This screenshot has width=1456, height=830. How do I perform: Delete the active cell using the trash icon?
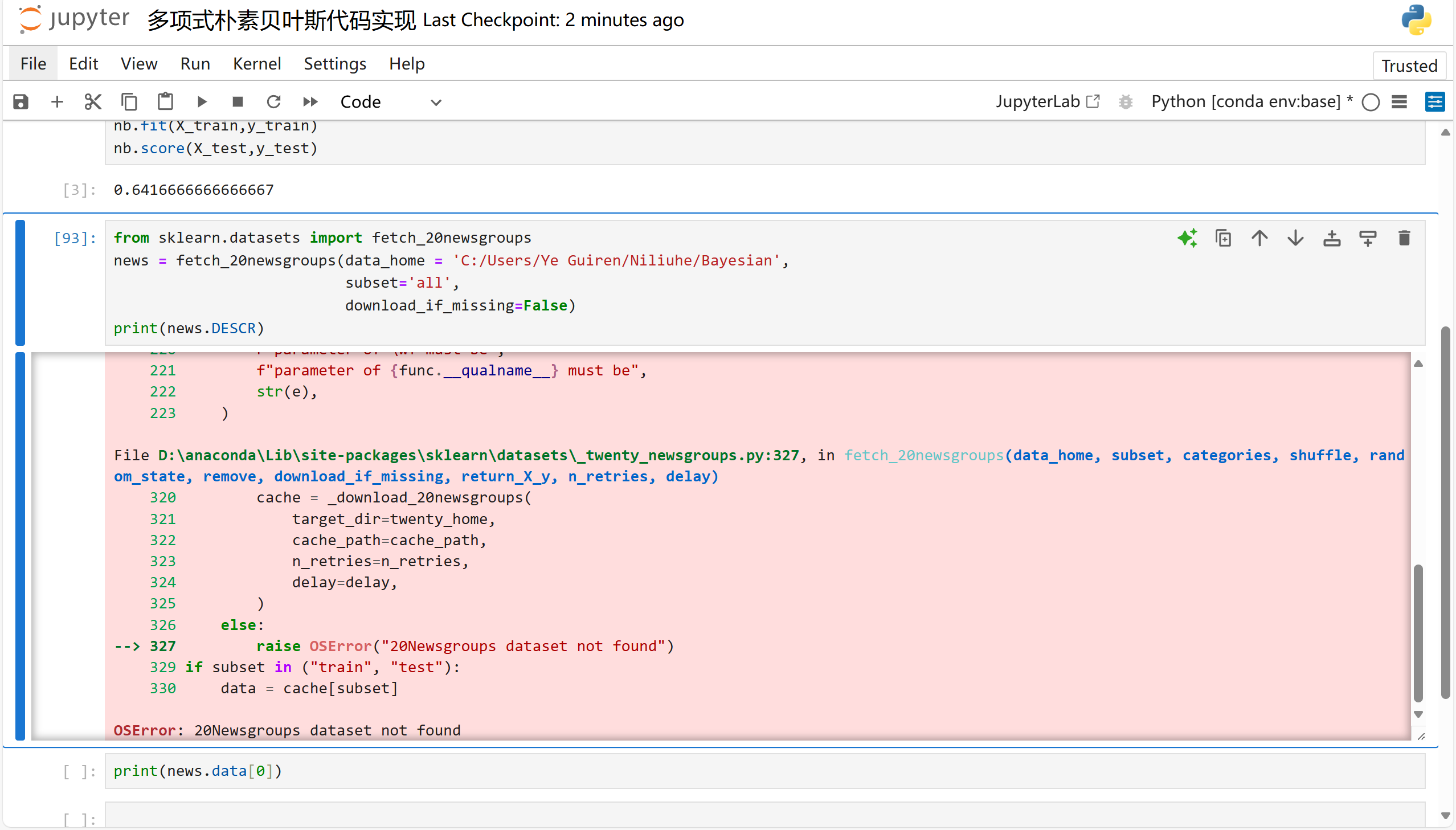(1404, 238)
